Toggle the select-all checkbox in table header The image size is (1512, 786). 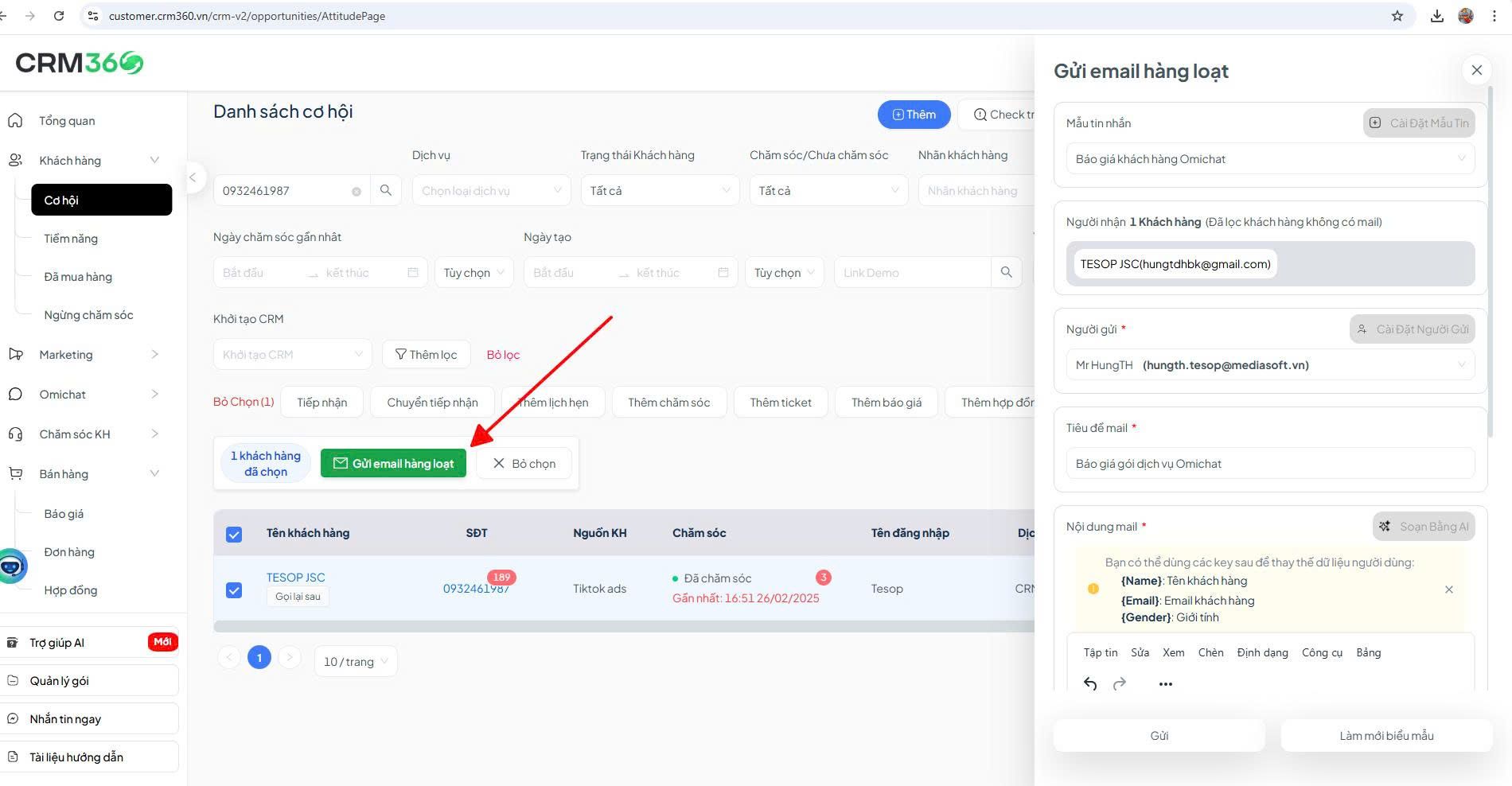pyautogui.click(x=234, y=534)
